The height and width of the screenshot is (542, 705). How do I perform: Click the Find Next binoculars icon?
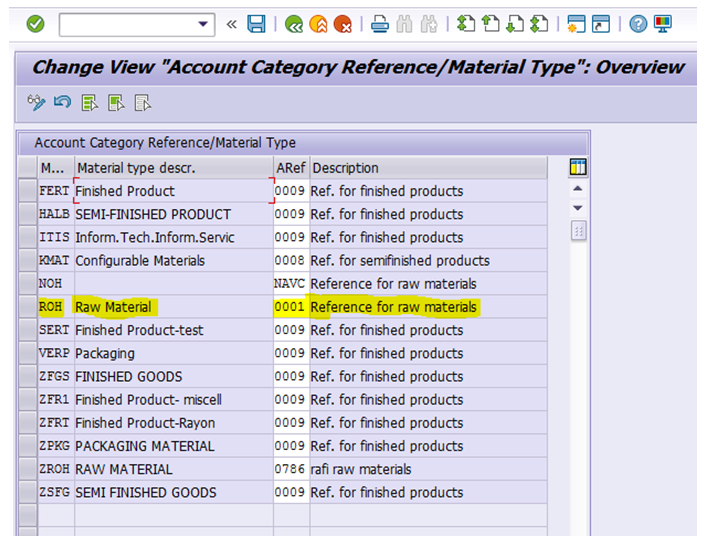point(429,24)
